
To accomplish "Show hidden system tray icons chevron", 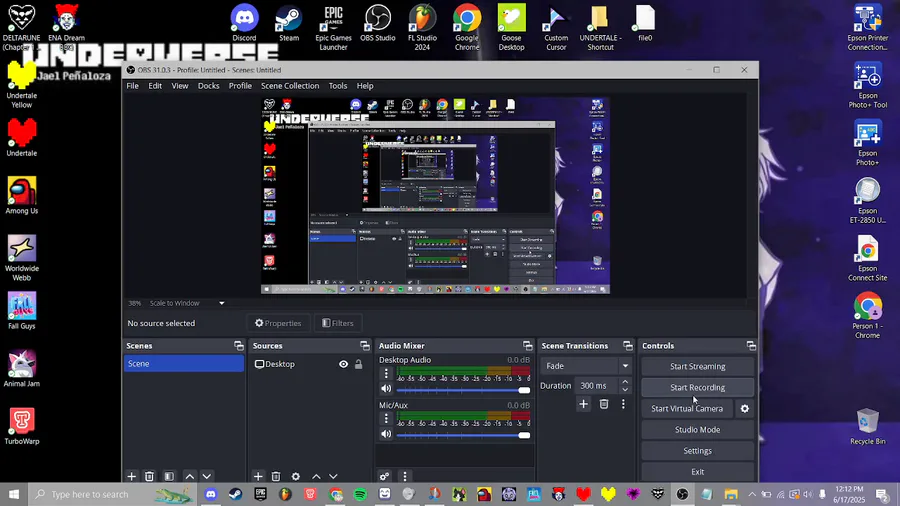I will click(x=752, y=494).
